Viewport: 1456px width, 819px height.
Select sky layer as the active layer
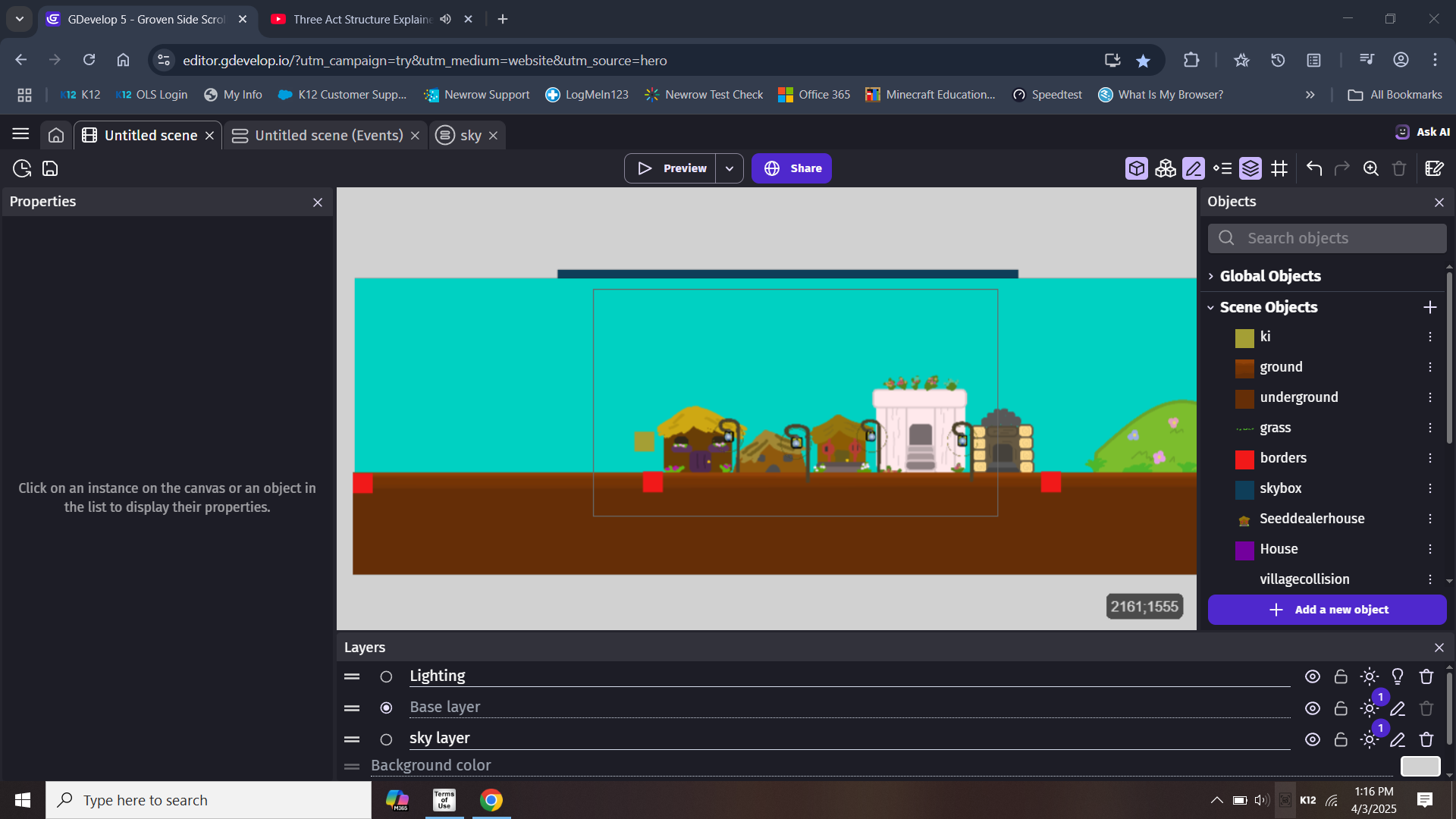pos(386,739)
